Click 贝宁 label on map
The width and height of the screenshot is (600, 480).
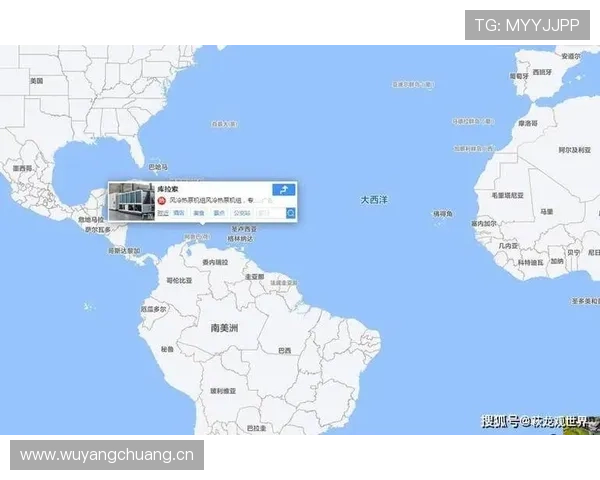click(x=574, y=253)
